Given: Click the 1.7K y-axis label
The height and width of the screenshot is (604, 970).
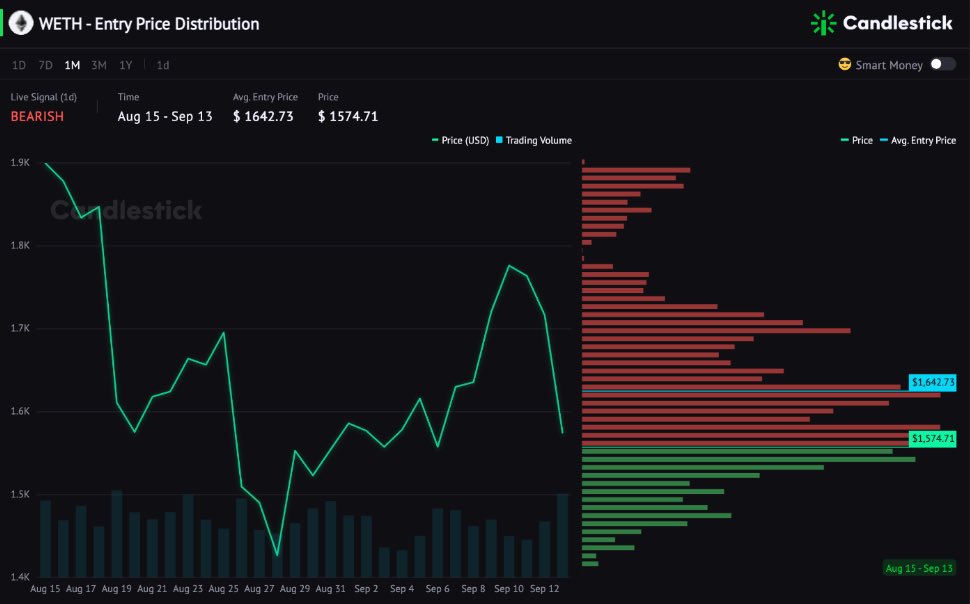Looking at the screenshot, I should coord(20,328).
